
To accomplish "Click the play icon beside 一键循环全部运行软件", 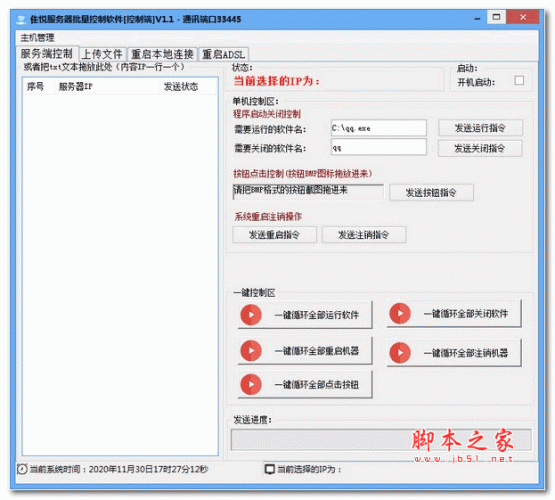I will pyautogui.click(x=251, y=315).
